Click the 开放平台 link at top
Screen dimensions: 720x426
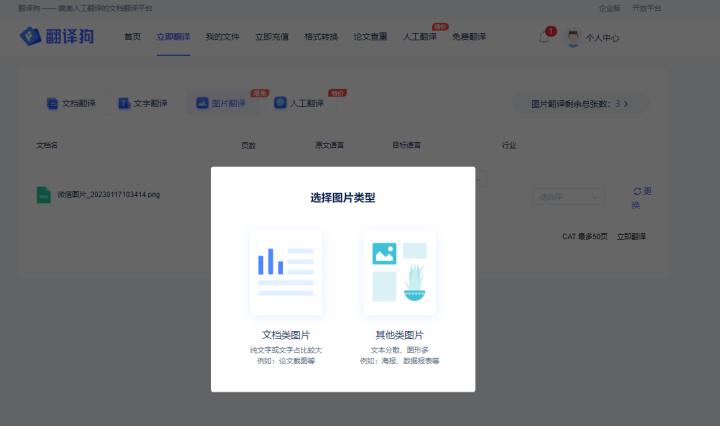[647, 8]
